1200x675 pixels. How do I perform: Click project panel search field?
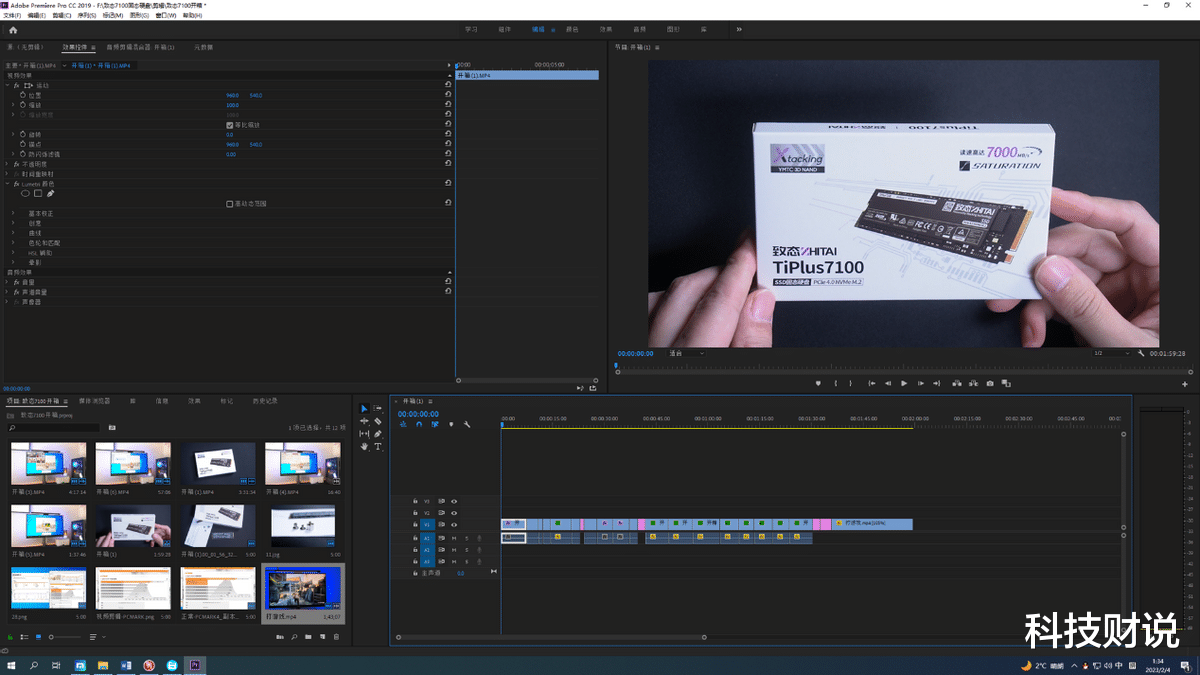tap(54, 427)
